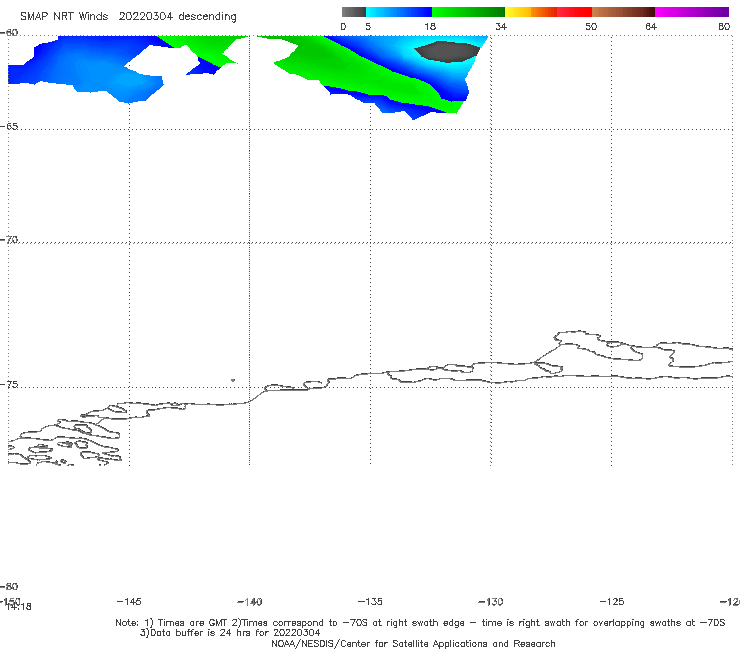
Task: Click the '-75' latitude axis label
Action: point(9,385)
